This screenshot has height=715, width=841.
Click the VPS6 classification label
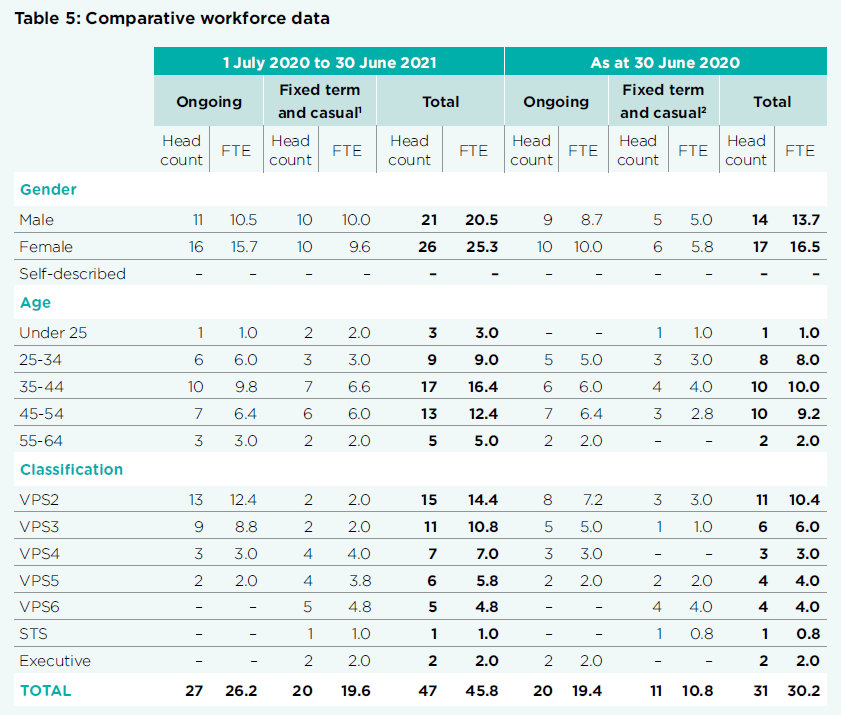pyautogui.click(x=37, y=607)
